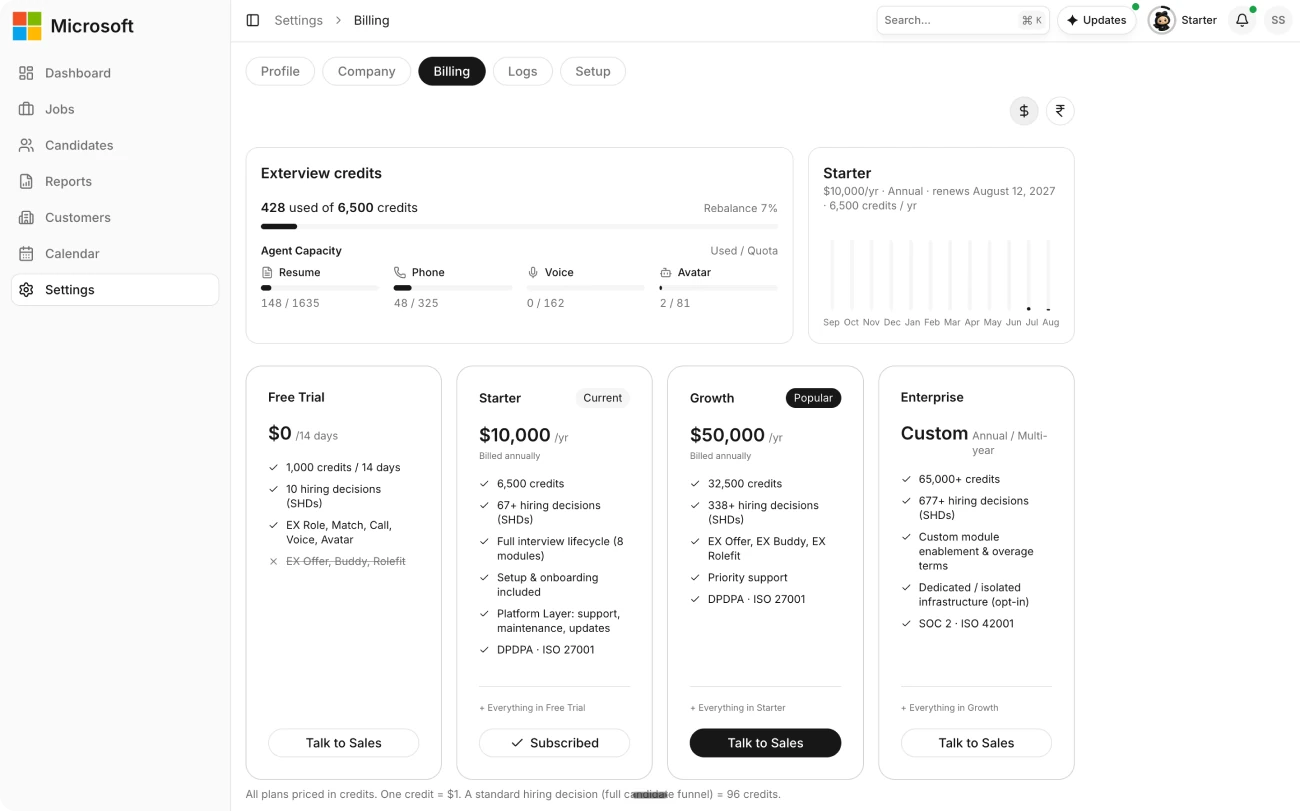This screenshot has height=811, width=1300.
Task: Click the Voice capacity bar
Action: (586, 288)
